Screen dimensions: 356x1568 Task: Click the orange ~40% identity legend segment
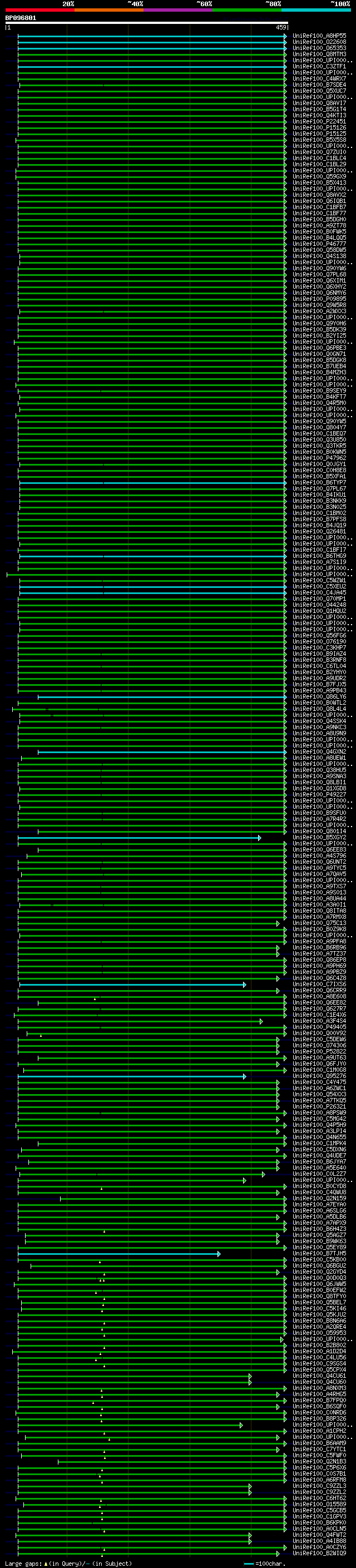tap(109, 10)
